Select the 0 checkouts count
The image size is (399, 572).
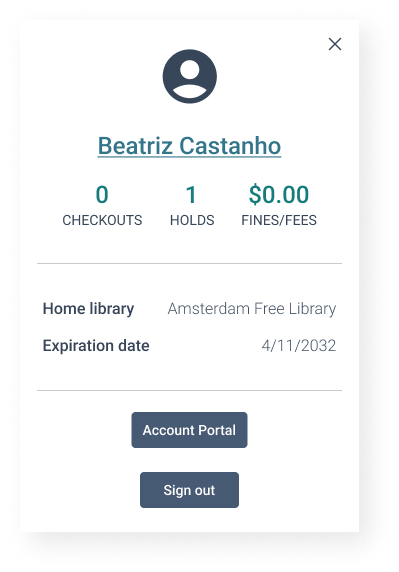102,194
